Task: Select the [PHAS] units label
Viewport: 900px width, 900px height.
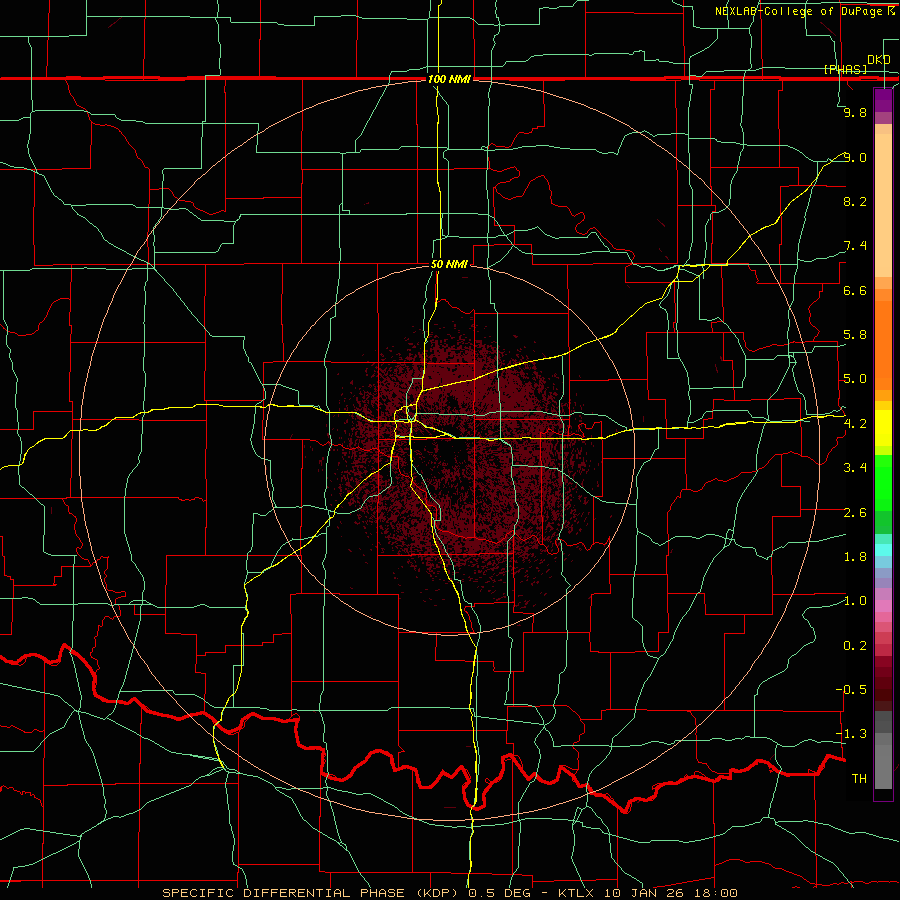Action: 845,69
